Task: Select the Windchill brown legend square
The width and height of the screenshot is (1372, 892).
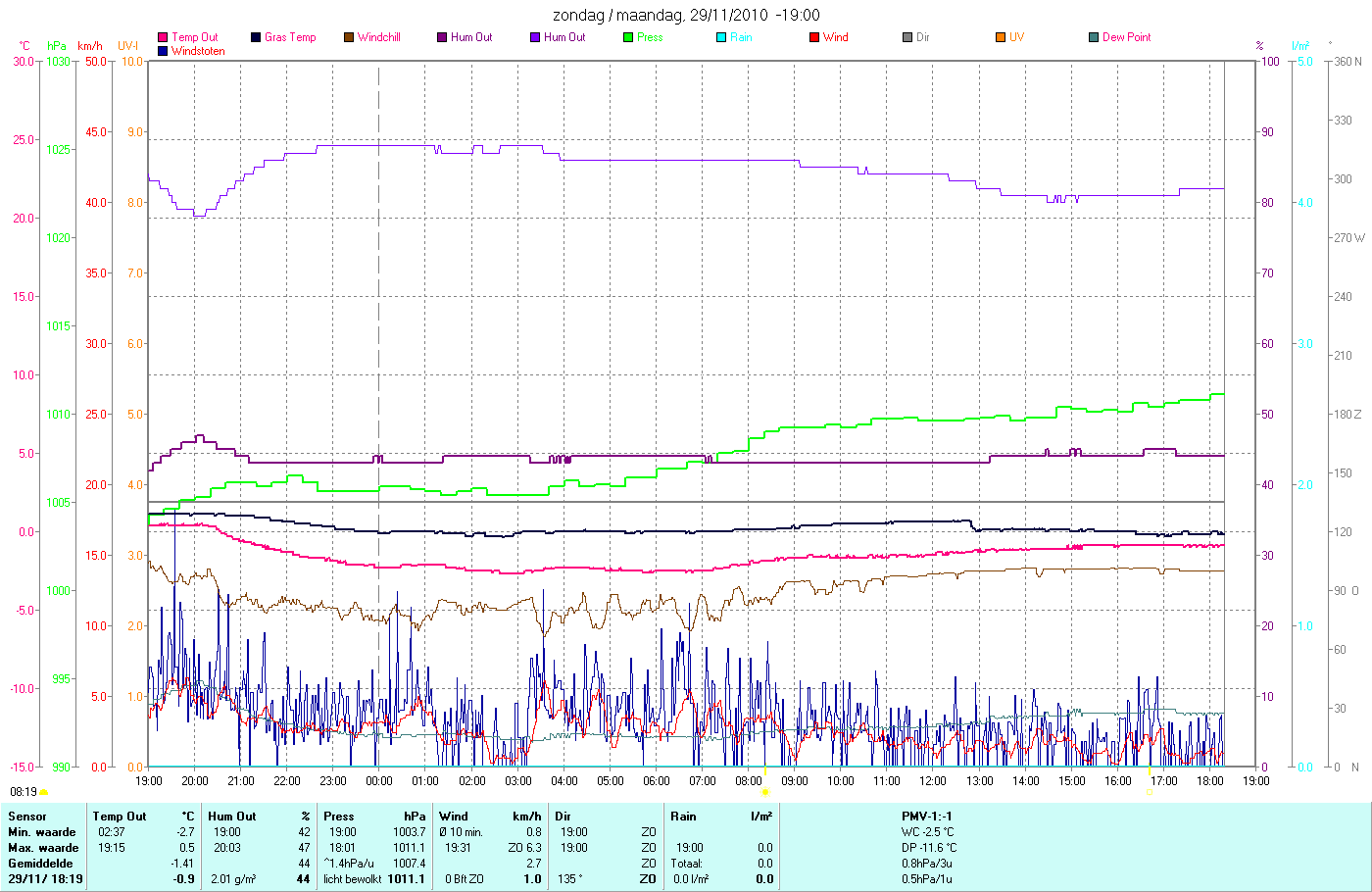Action: pyautogui.click(x=349, y=37)
